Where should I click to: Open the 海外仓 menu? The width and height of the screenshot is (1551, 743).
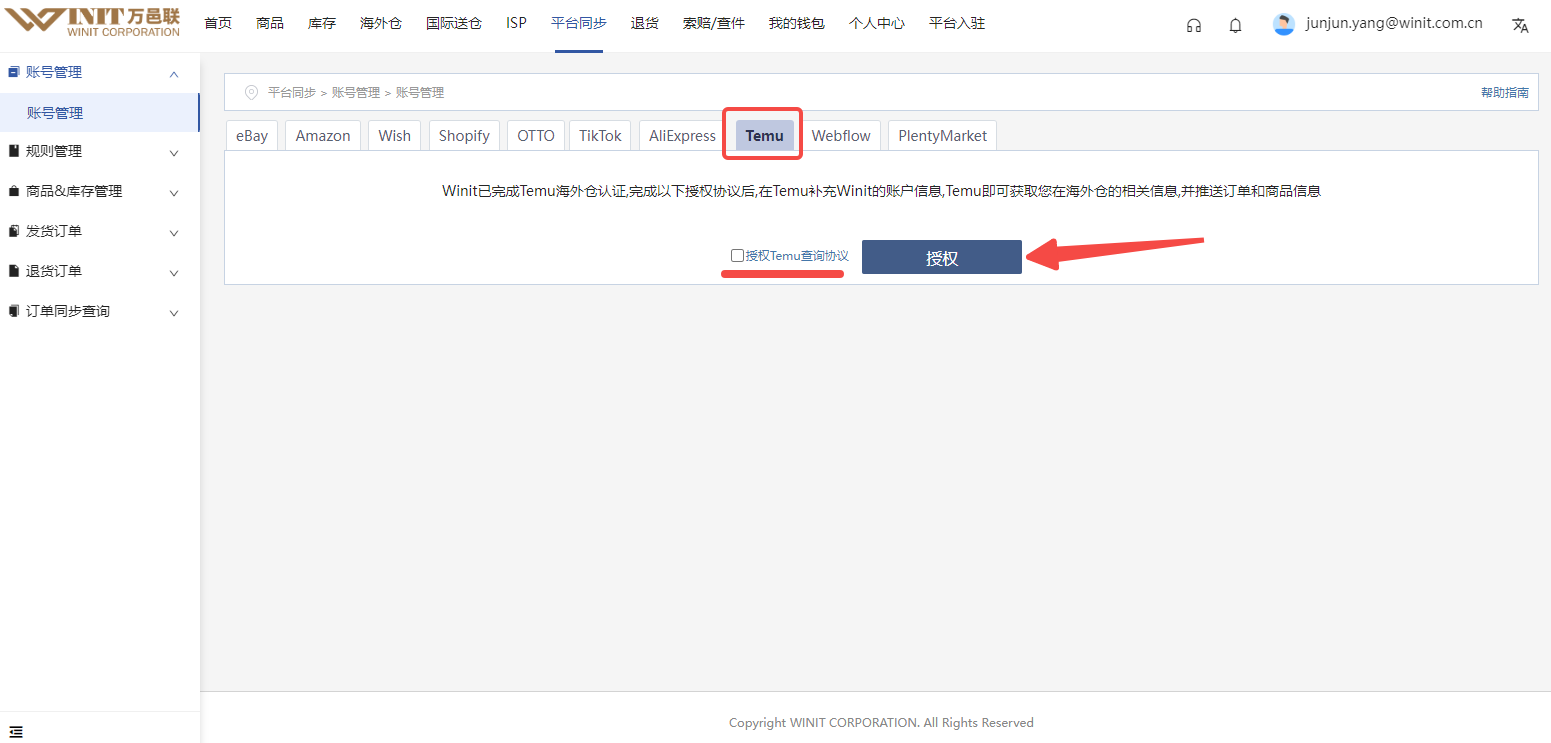coord(381,23)
